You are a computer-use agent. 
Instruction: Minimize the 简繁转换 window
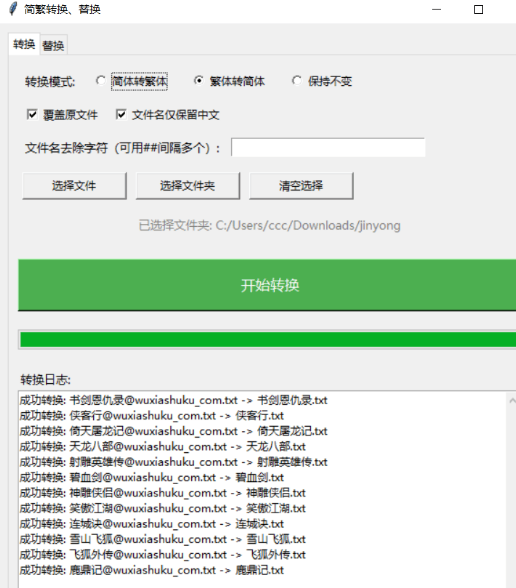point(436,9)
